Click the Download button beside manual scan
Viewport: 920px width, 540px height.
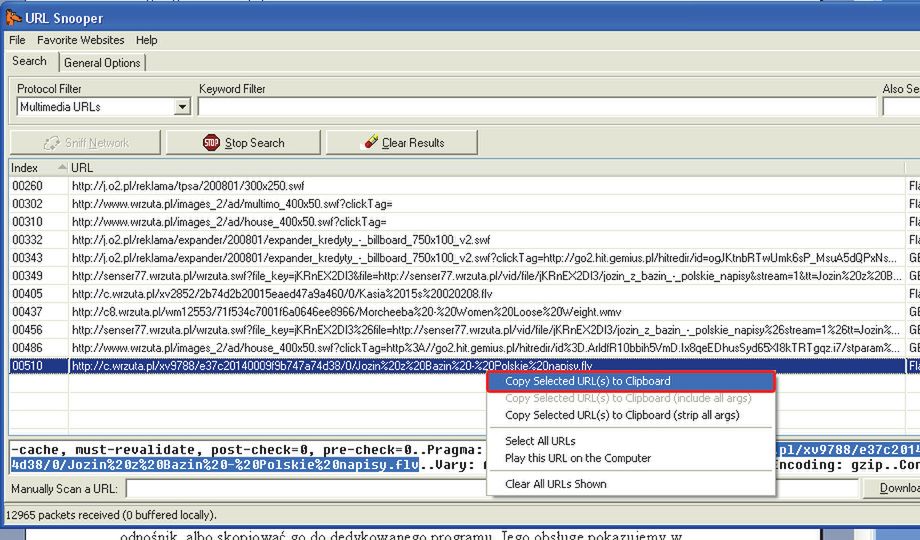tap(891, 488)
